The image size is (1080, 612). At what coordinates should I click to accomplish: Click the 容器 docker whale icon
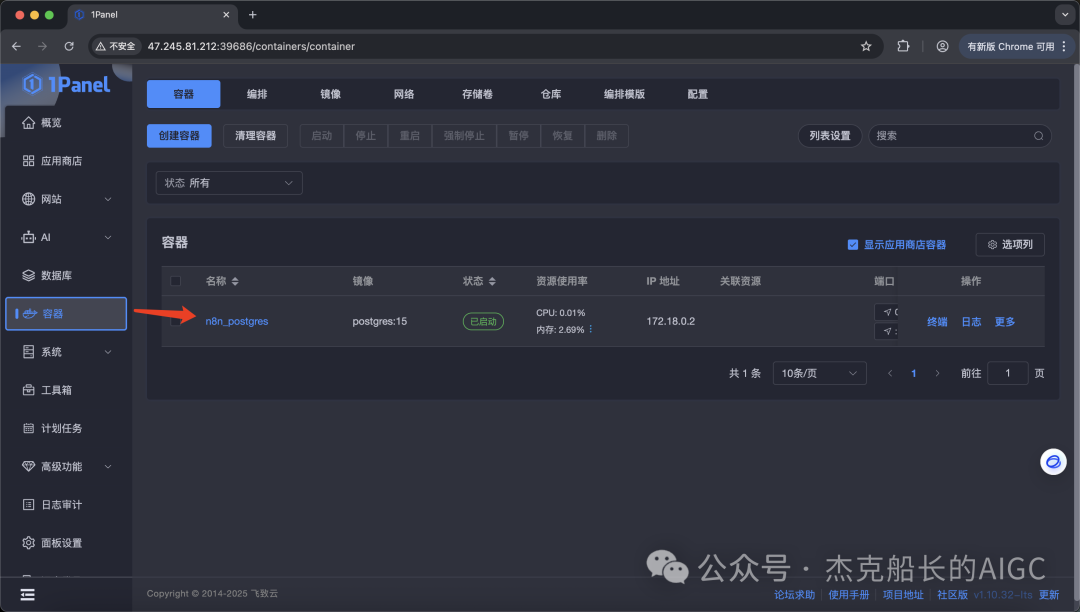coord(30,314)
